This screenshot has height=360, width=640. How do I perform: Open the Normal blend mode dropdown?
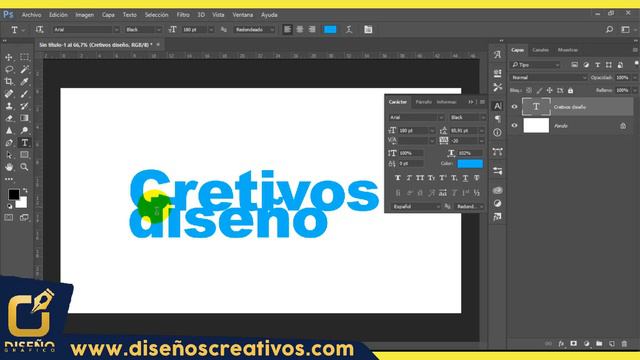(548, 78)
